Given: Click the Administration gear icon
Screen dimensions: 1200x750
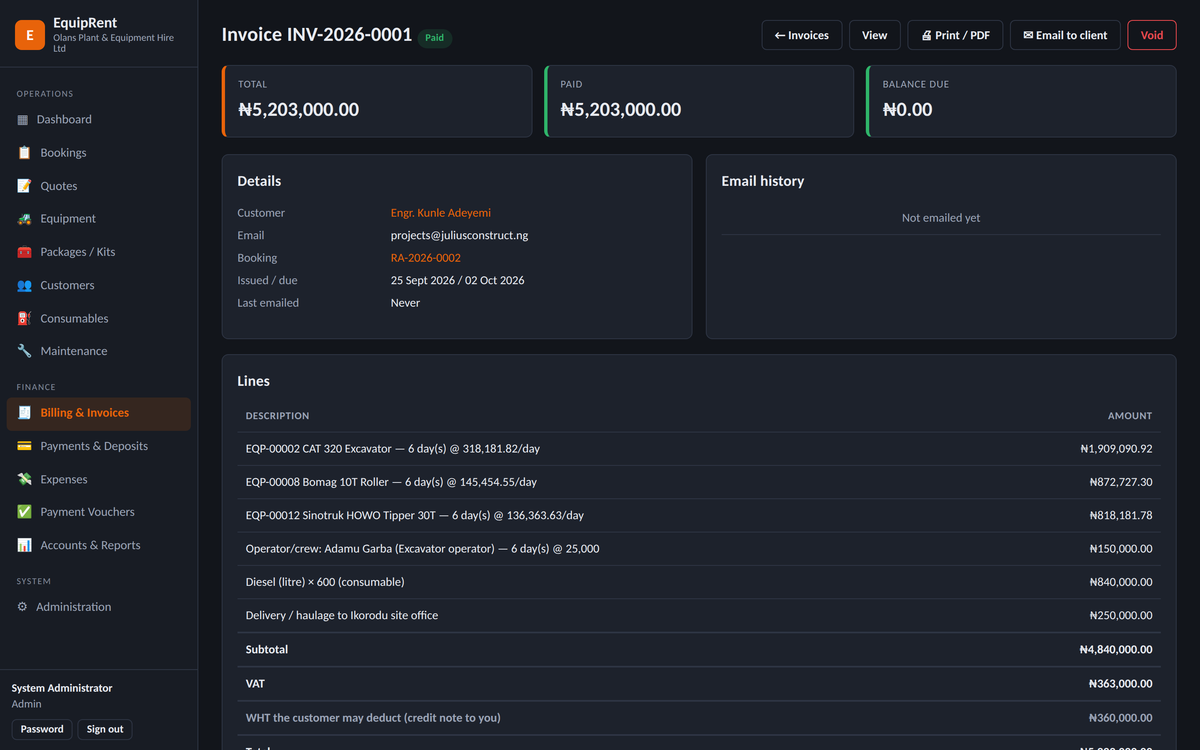Looking at the screenshot, I should point(22,607).
